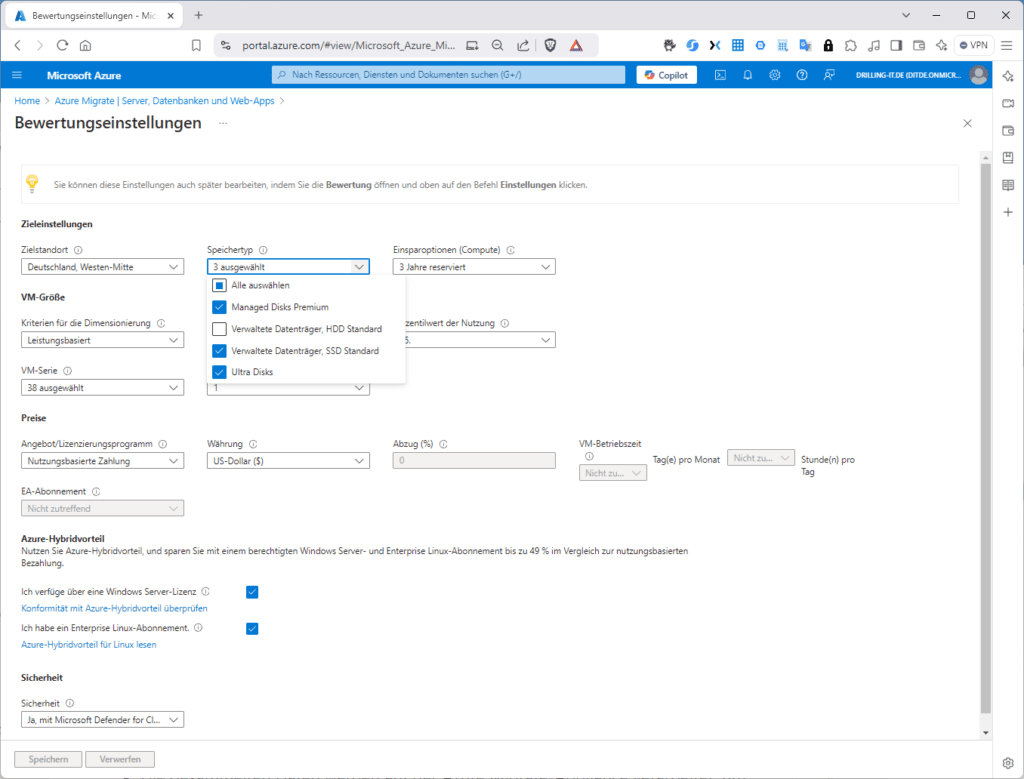
Task: Select the Bewertungseinstellungen browser tab
Action: pyautogui.click(x=95, y=16)
